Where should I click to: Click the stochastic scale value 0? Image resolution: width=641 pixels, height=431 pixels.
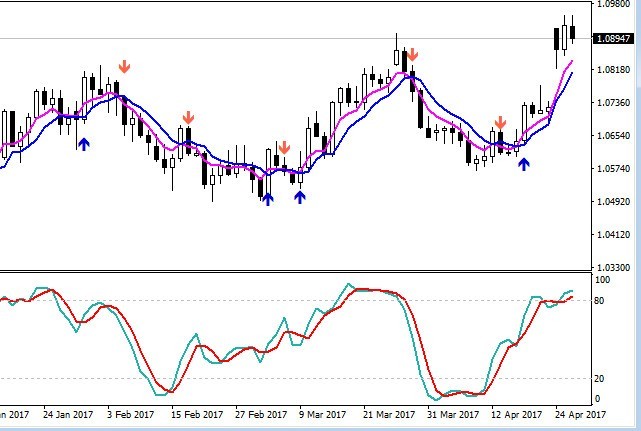pyautogui.click(x=598, y=399)
